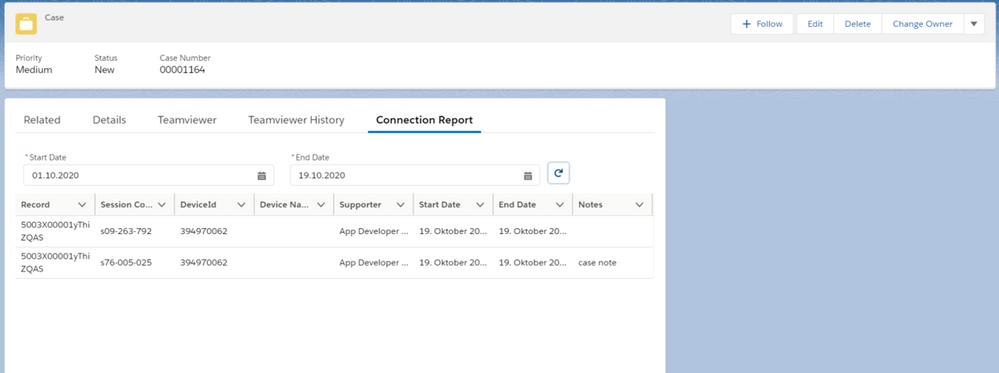
Task: Select session code s09-263-792 cell
Action: pos(135,231)
